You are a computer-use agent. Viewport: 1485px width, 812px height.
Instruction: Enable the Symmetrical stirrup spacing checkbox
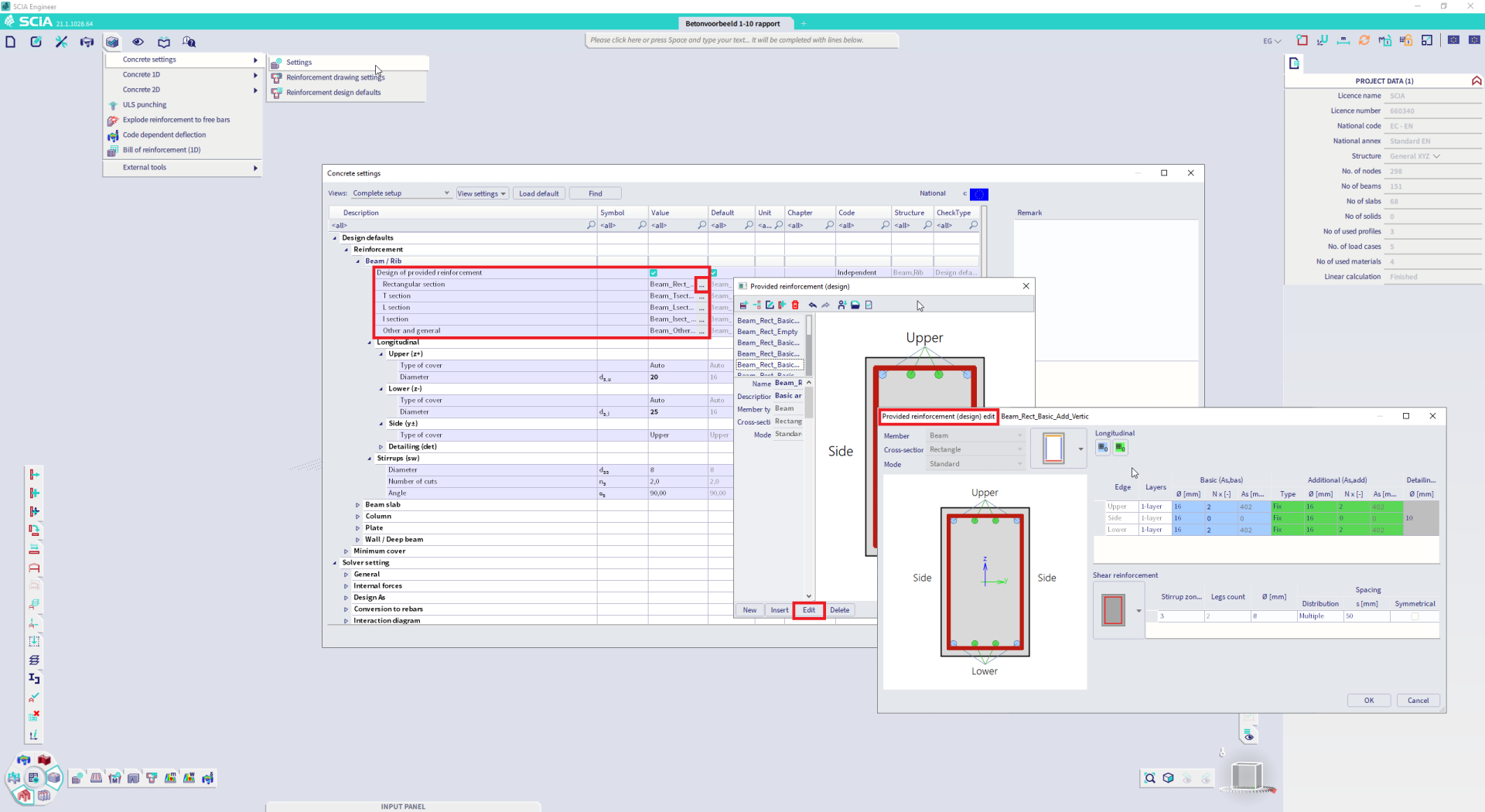coord(1415,616)
